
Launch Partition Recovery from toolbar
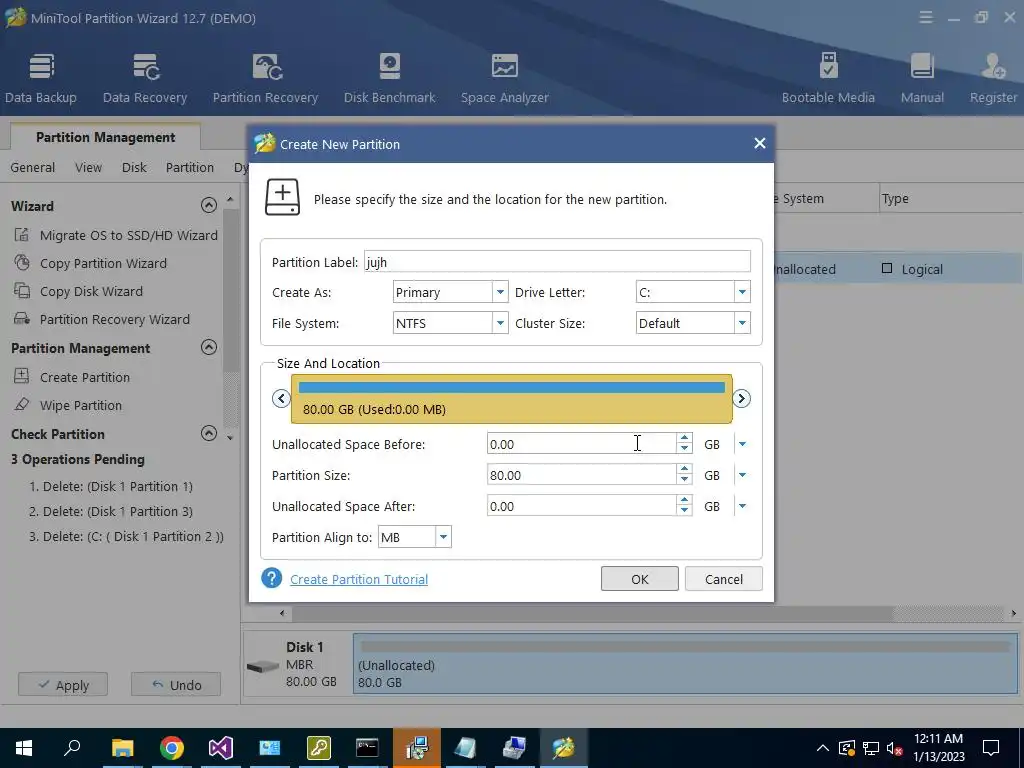(x=265, y=78)
